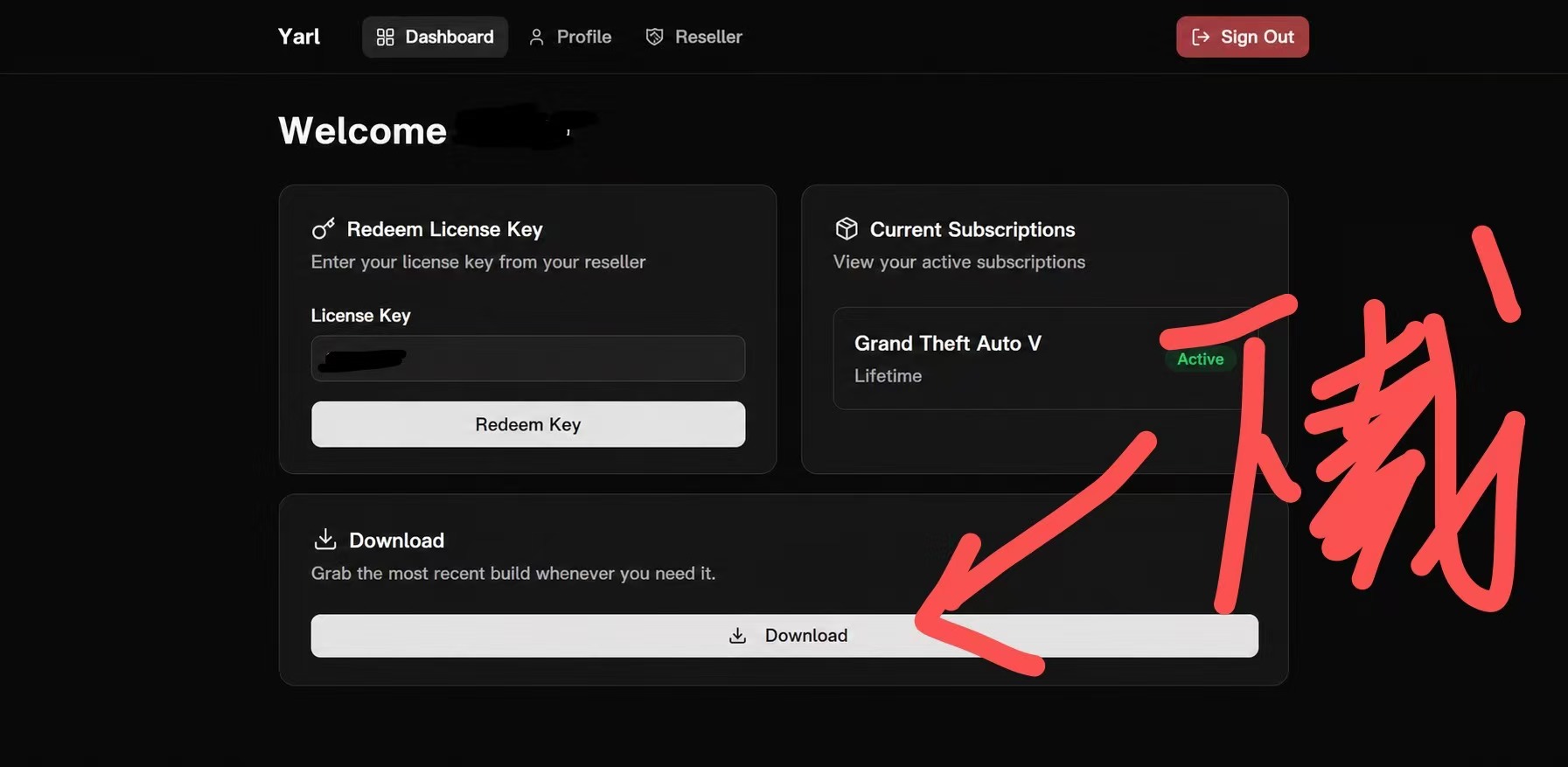The width and height of the screenshot is (1568, 767).
Task: Select the Grand Theft Auto V subscription card
Action: (1046, 359)
